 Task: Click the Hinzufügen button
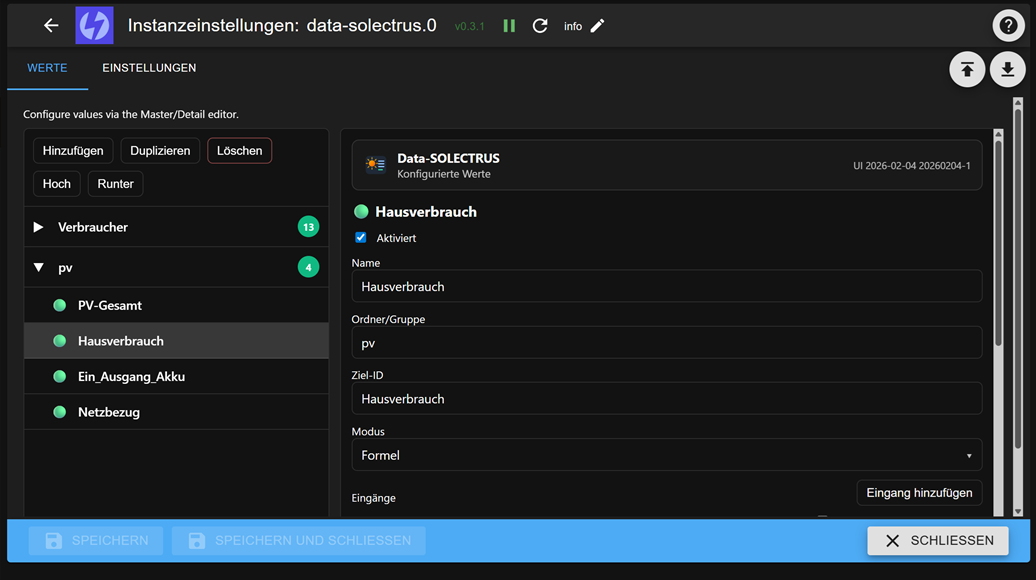pyautogui.click(x=73, y=151)
